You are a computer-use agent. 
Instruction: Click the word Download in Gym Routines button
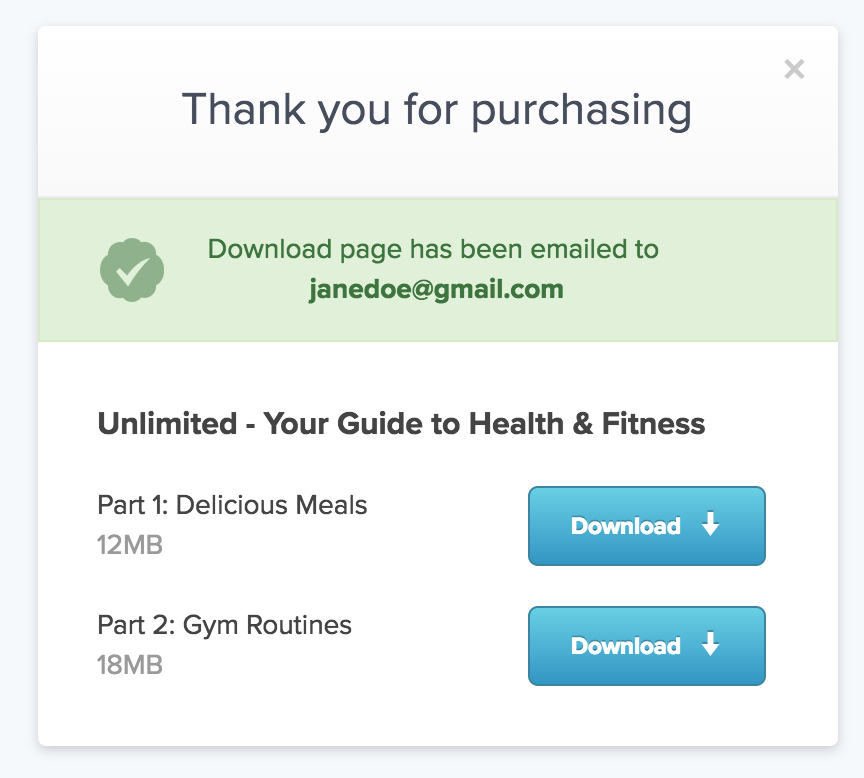pyautogui.click(x=625, y=646)
